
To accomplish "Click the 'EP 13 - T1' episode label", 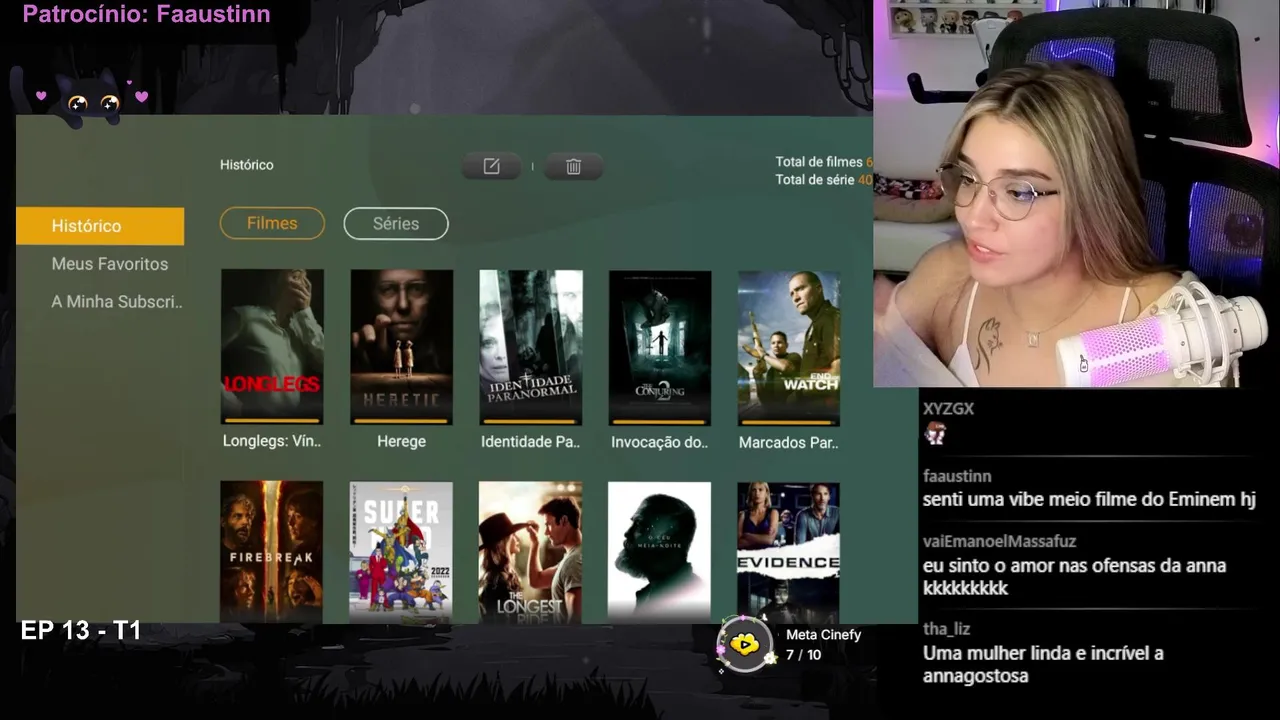I will (81, 631).
